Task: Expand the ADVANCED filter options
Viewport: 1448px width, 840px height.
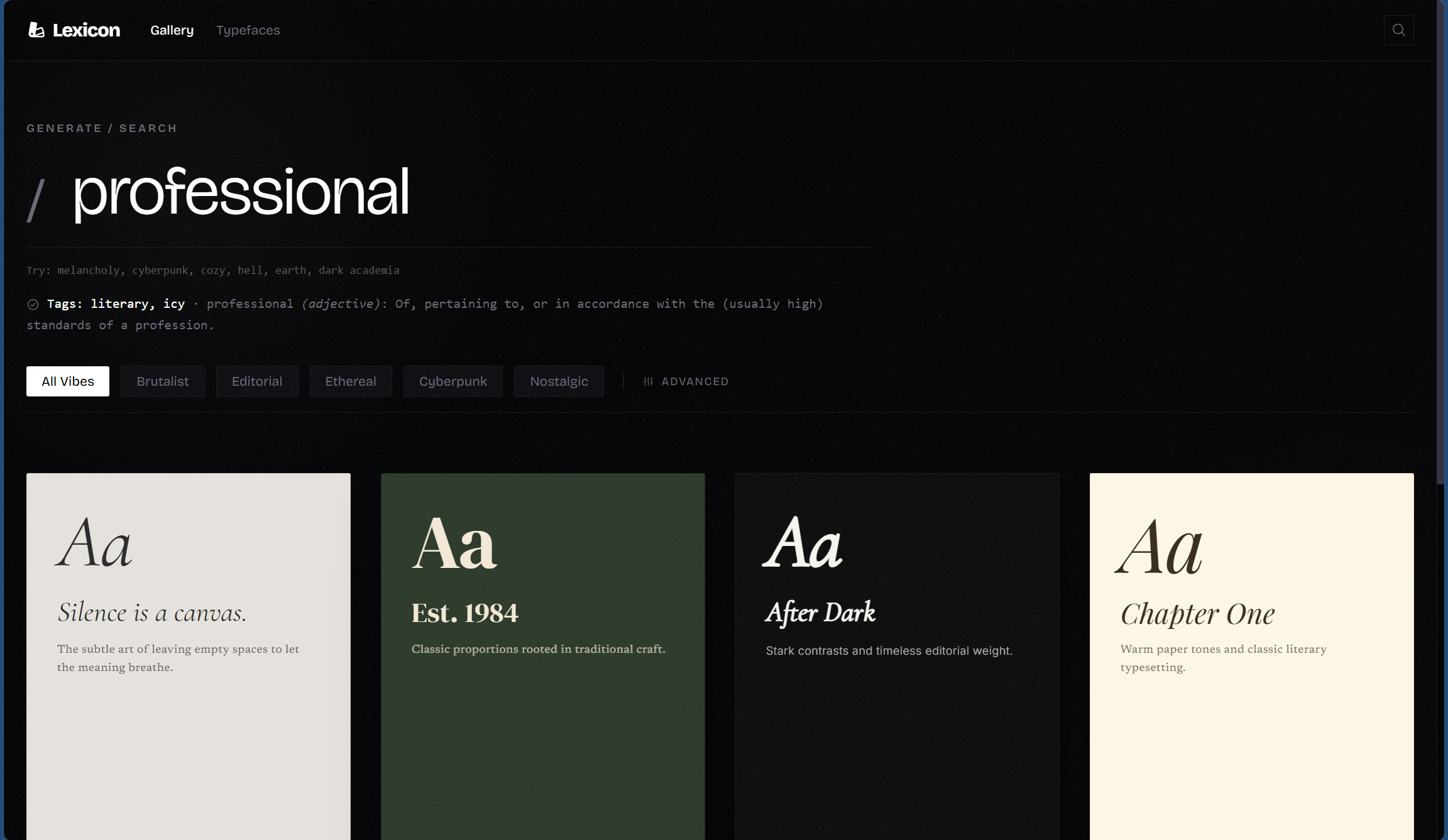Action: [x=694, y=381]
